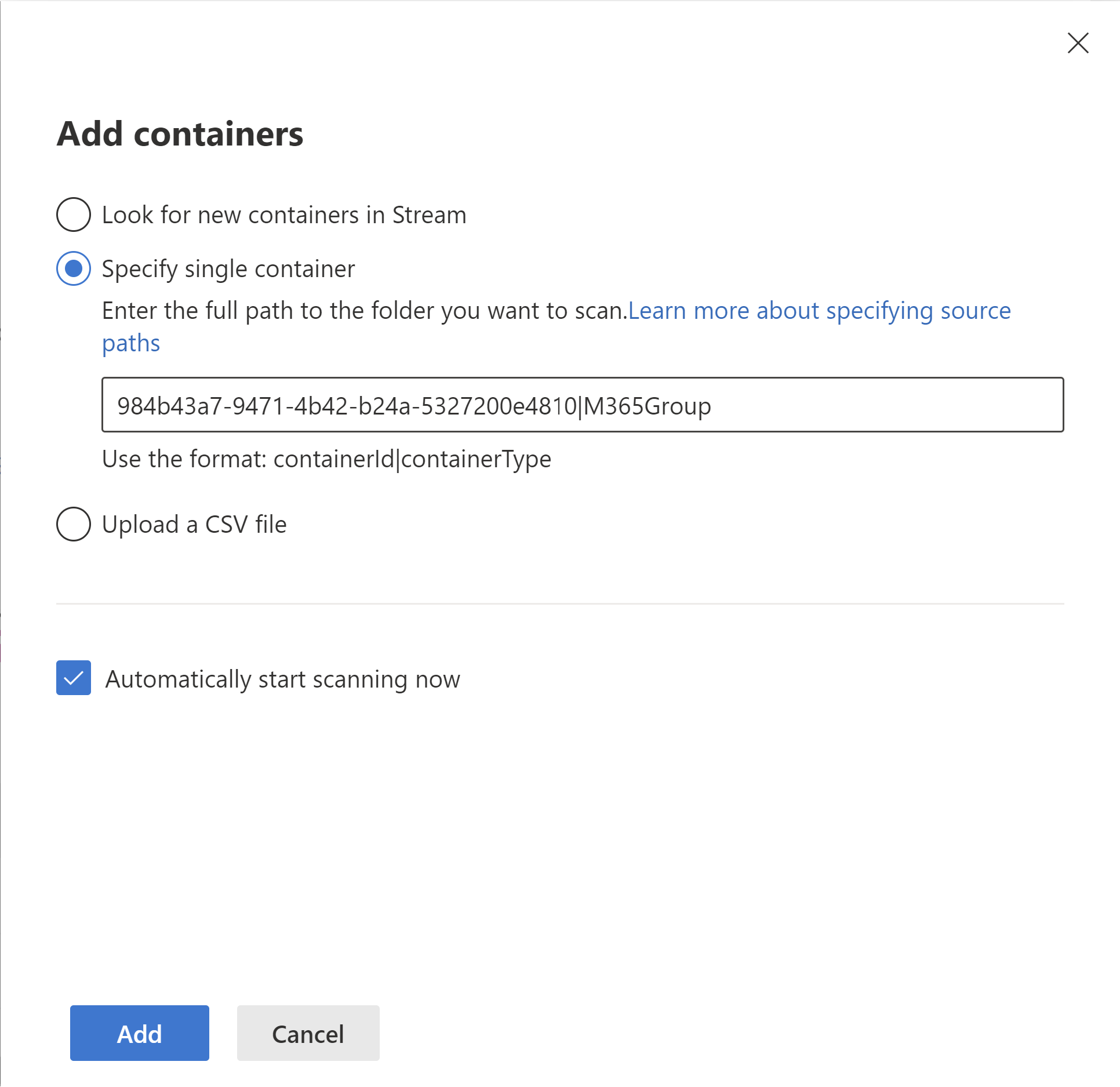
Task: Select 'Upload a CSV file' option
Action: [75, 524]
